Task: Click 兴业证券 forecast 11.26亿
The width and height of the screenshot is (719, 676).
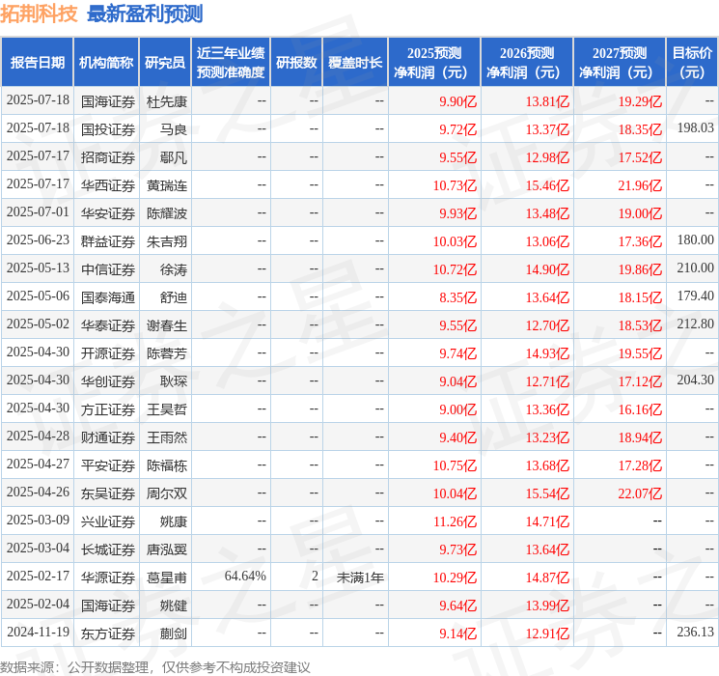Action: tap(455, 522)
